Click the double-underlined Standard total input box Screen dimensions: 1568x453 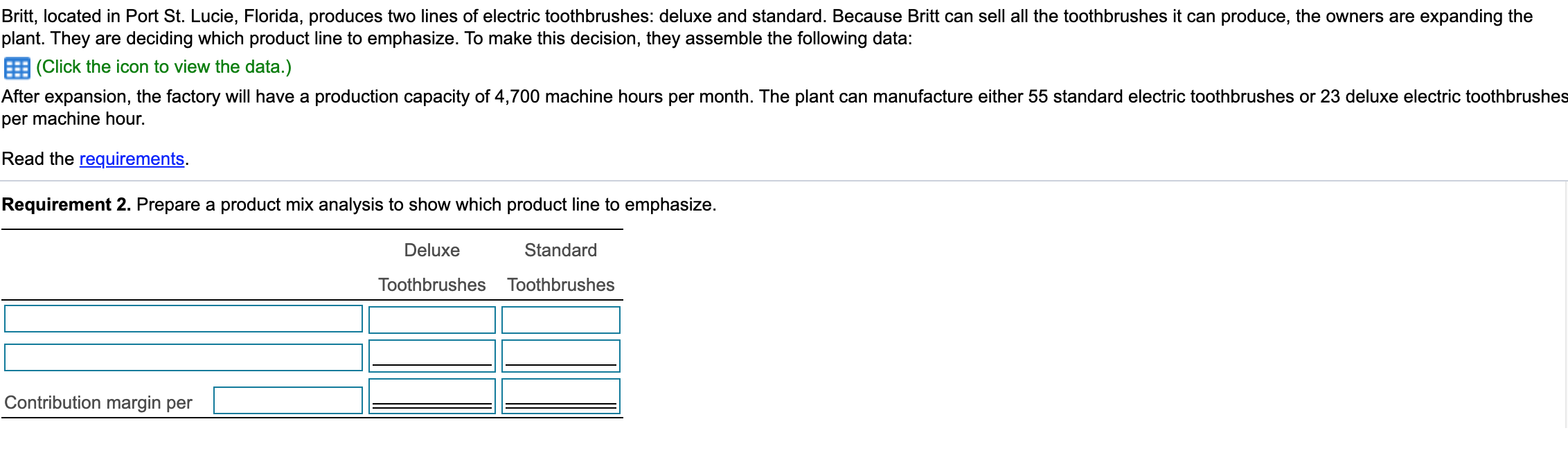click(x=560, y=395)
